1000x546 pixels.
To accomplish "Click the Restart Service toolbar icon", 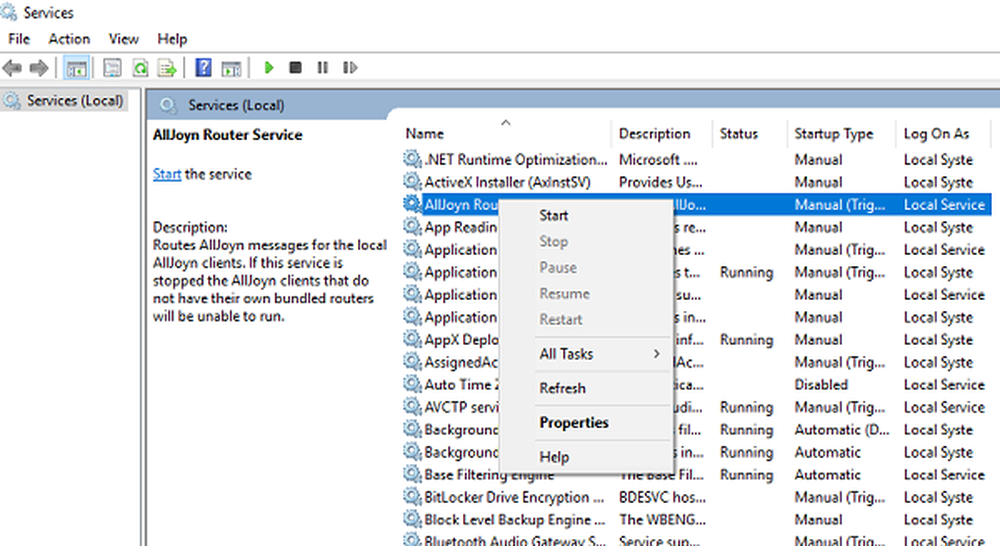I will (350, 67).
